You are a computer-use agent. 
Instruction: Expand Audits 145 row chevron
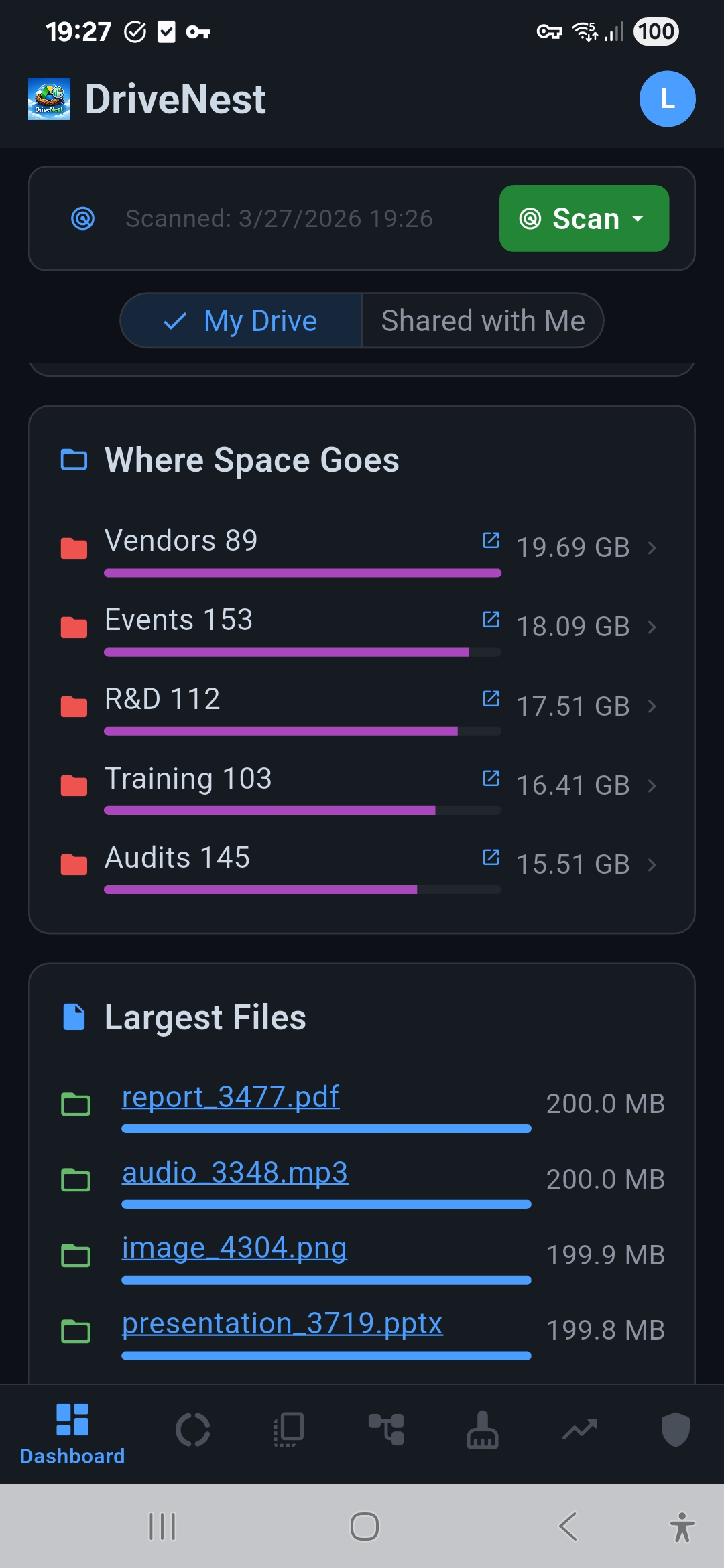[x=652, y=865]
